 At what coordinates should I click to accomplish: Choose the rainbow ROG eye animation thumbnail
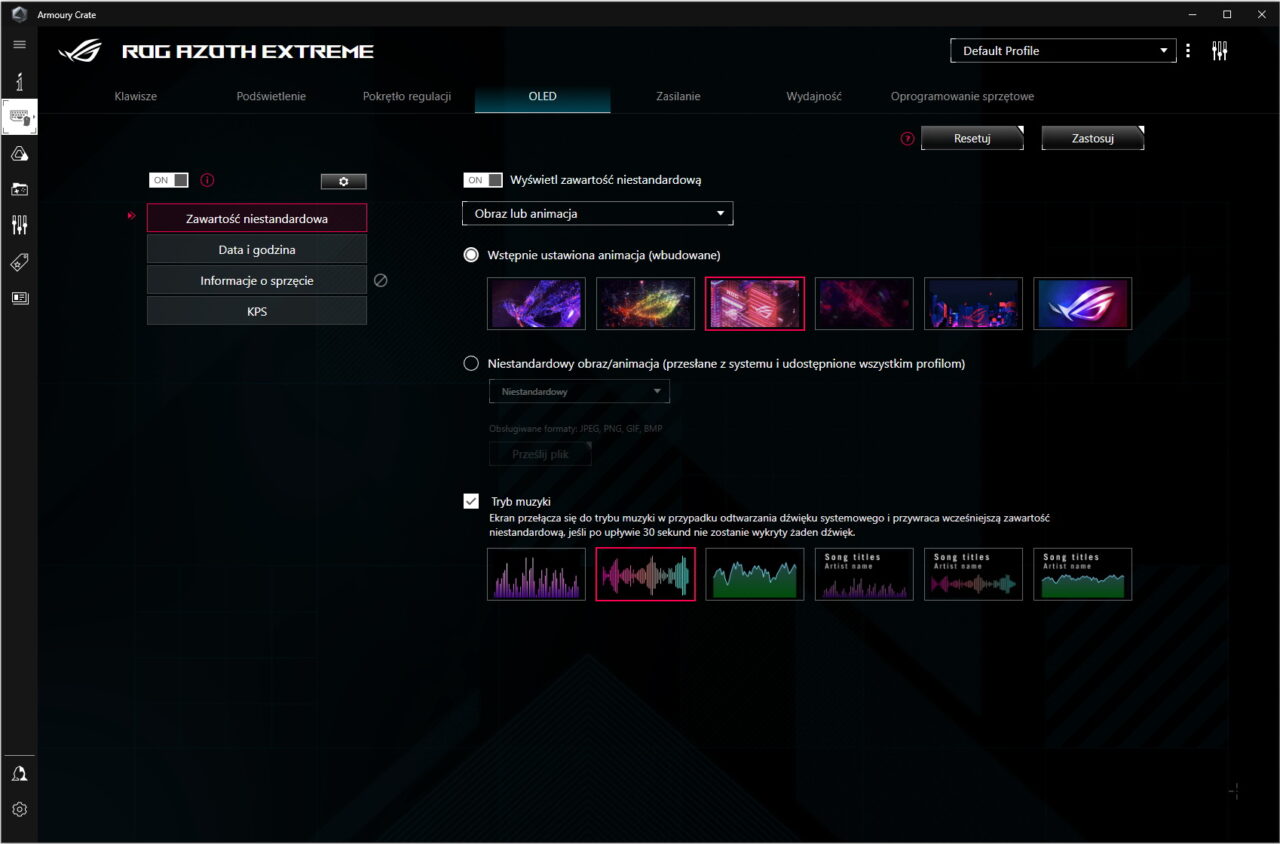click(645, 304)
